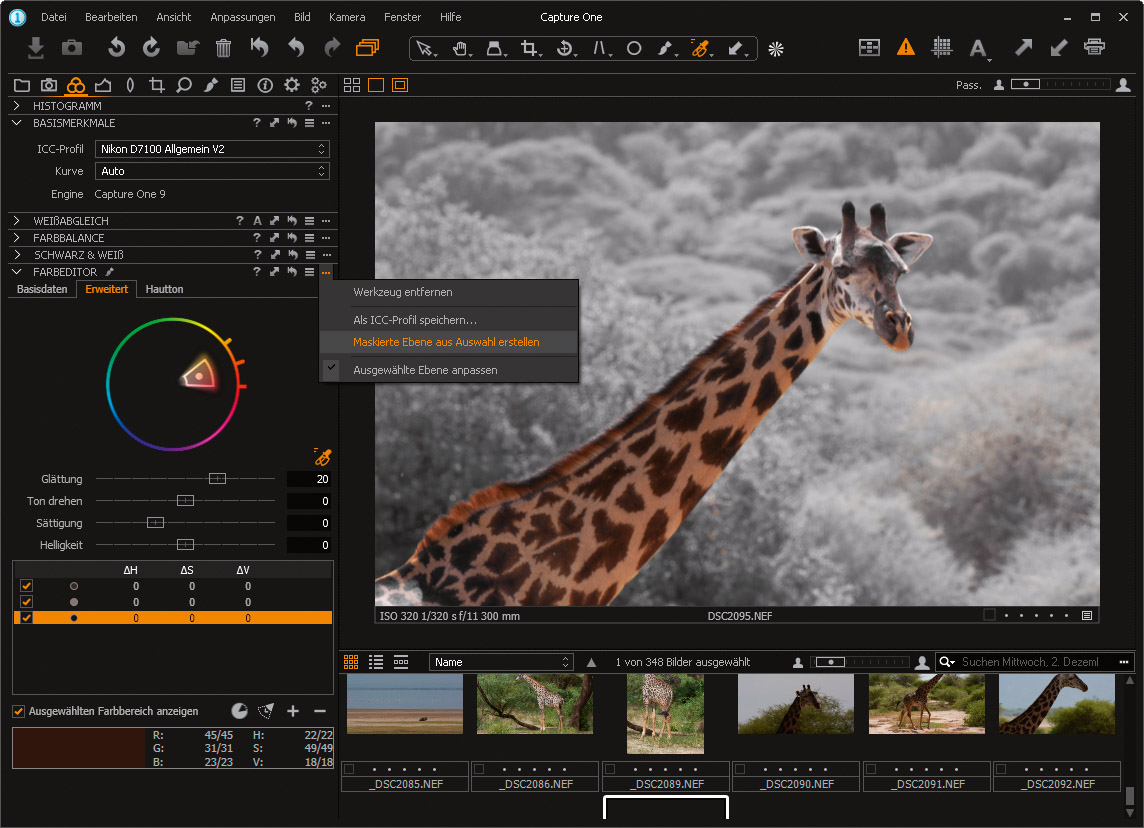
Task: Switch to the Hautton tab
Action: [x=164, y=289]
